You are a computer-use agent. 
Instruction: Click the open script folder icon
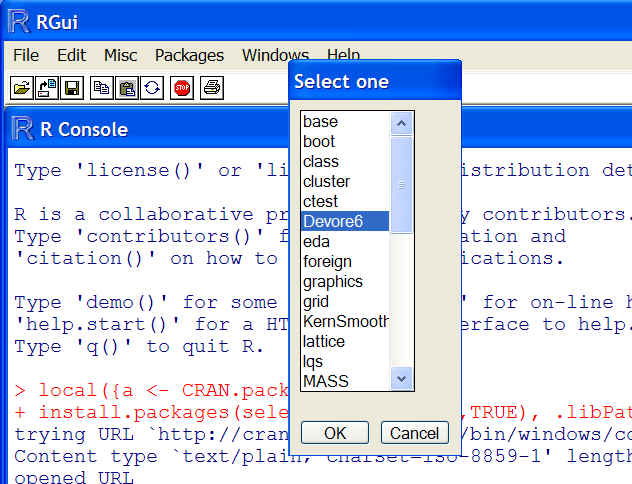(22, 87)
